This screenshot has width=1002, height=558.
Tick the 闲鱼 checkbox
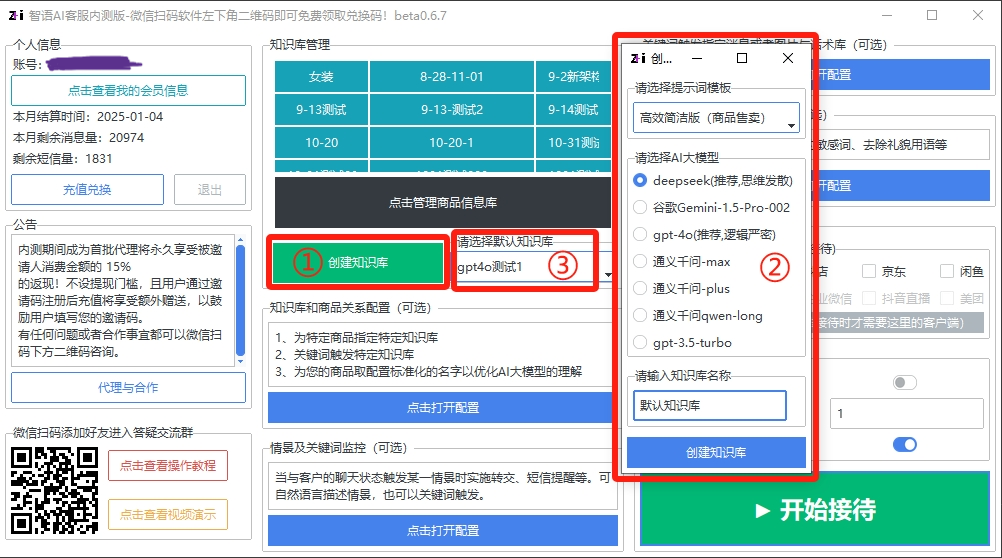click(x=946, y=271)
